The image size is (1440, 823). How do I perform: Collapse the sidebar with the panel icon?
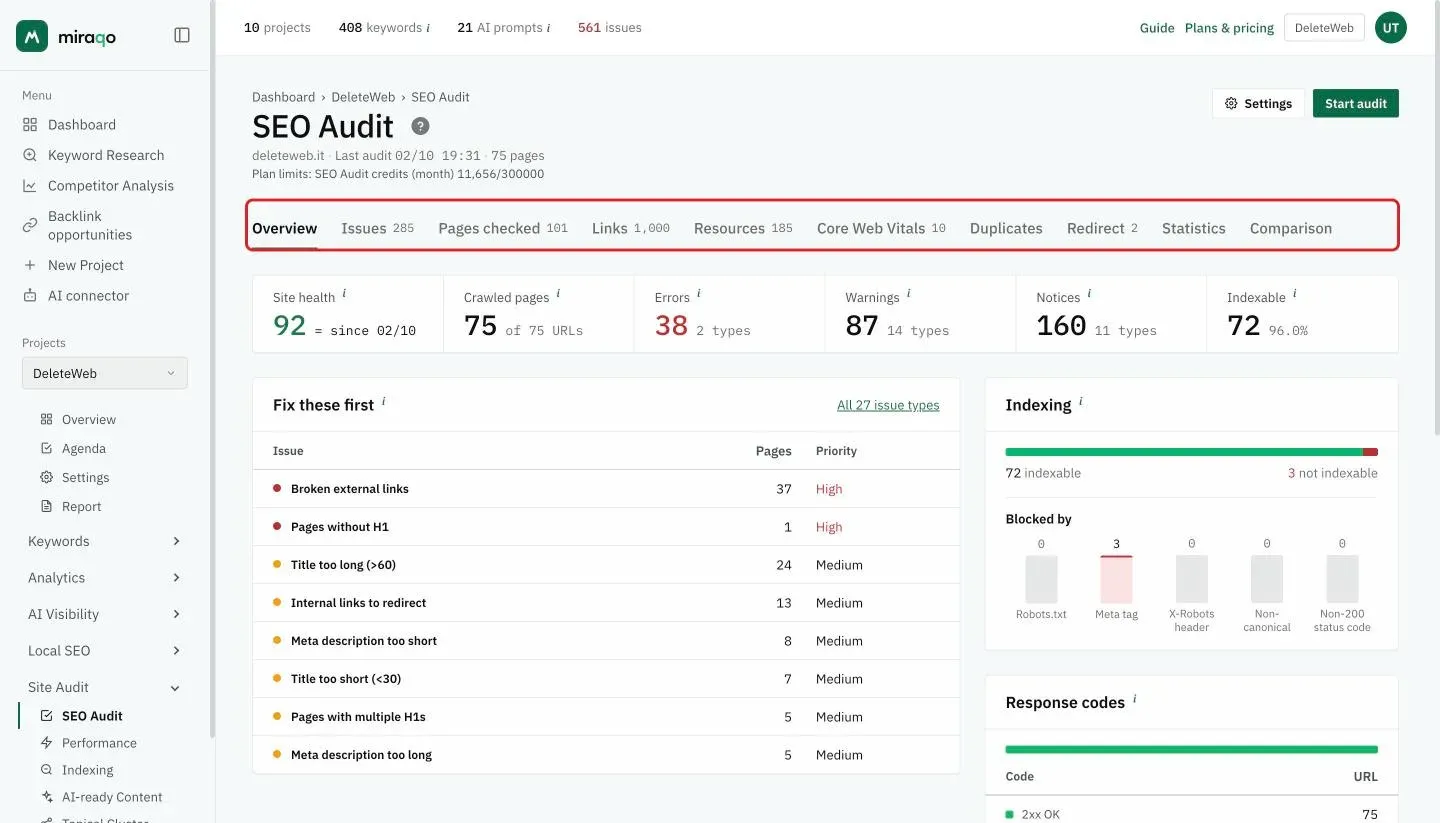point(182,35)
